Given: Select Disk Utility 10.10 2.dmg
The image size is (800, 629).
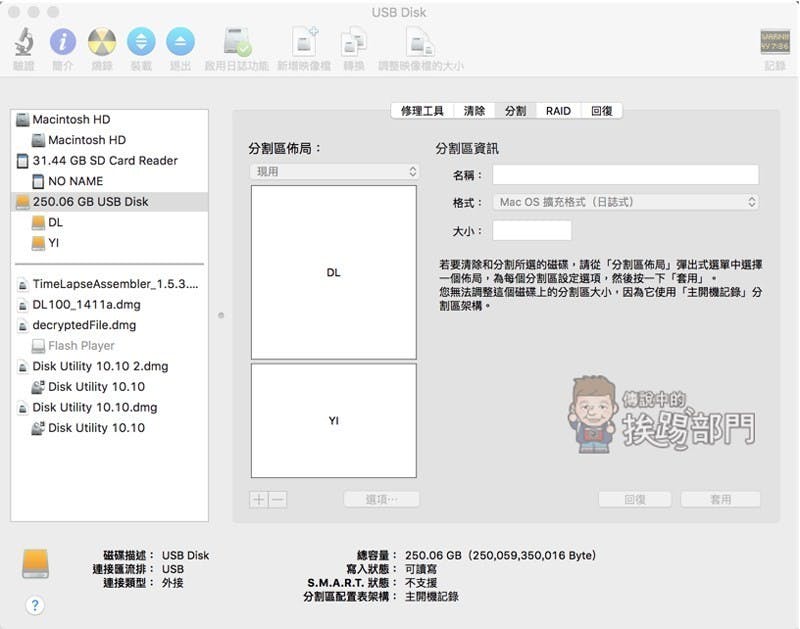Looking at the screenshot, I should tap(109, 366).
